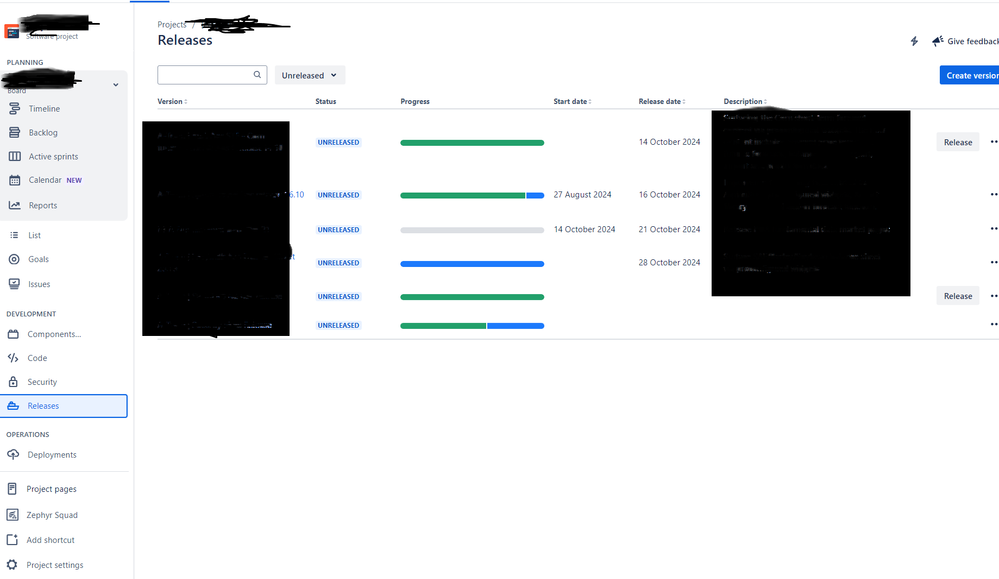Viewport: 999px width, 579px height.
Task: Click the Project settings gear icon
Action: pos(11,565)
